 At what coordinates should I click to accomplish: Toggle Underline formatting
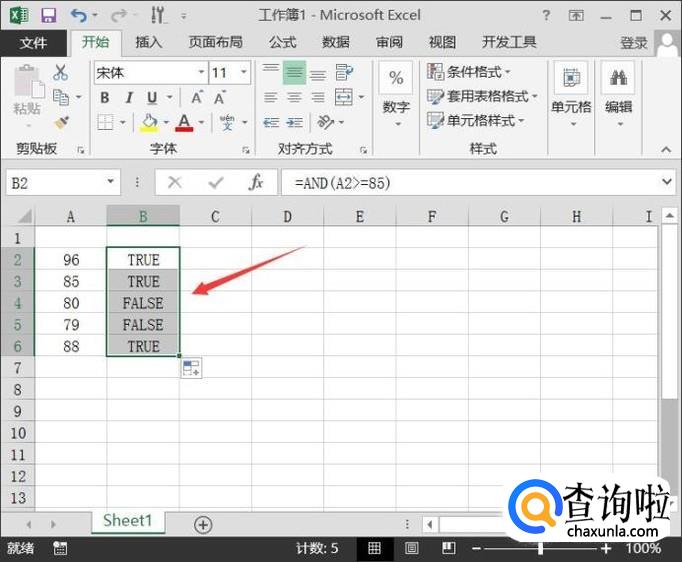pos(152,97)
